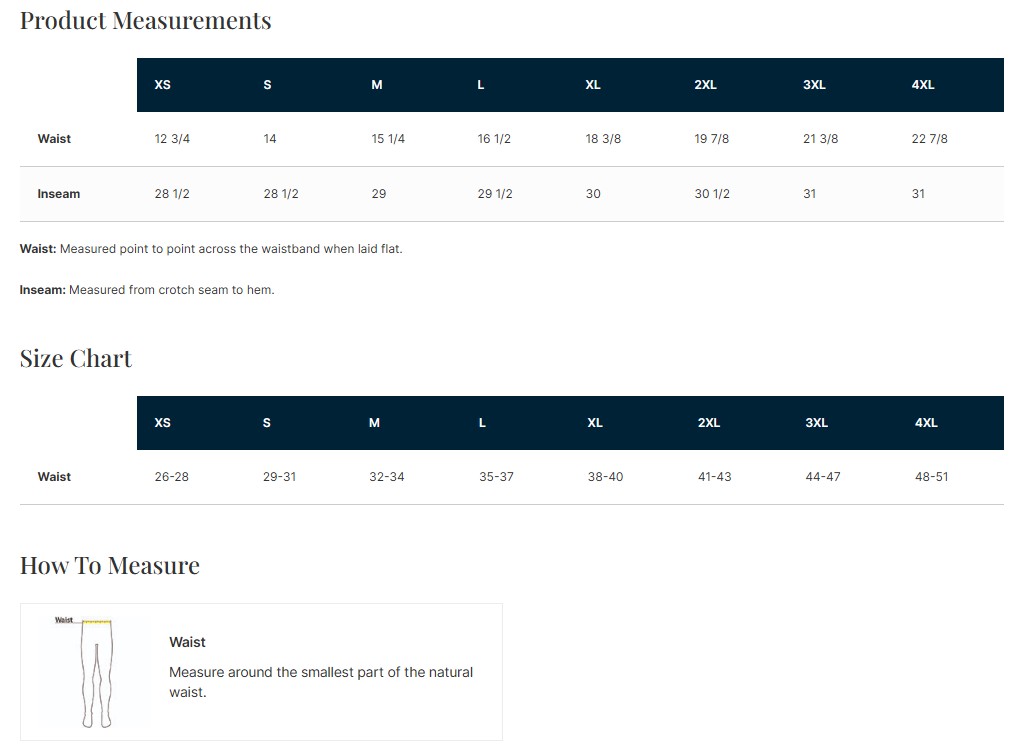Click the Size Chart heading
Viewport: 1022px width, 749px height.
click(76, 359)
